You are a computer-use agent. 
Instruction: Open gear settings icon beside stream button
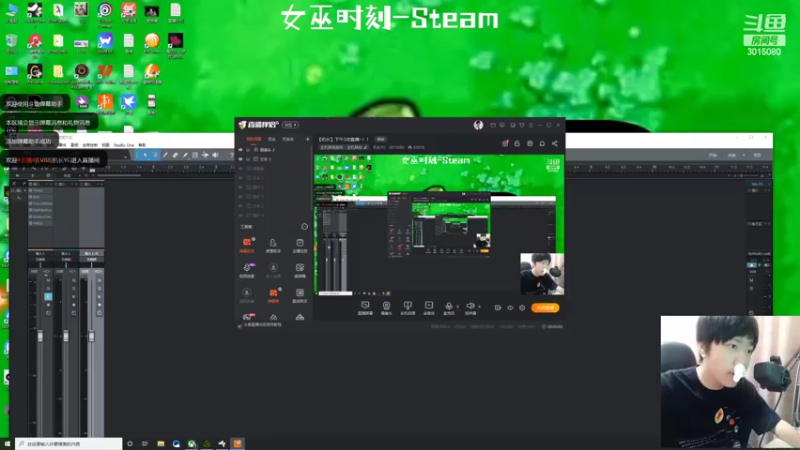(522, 308)
